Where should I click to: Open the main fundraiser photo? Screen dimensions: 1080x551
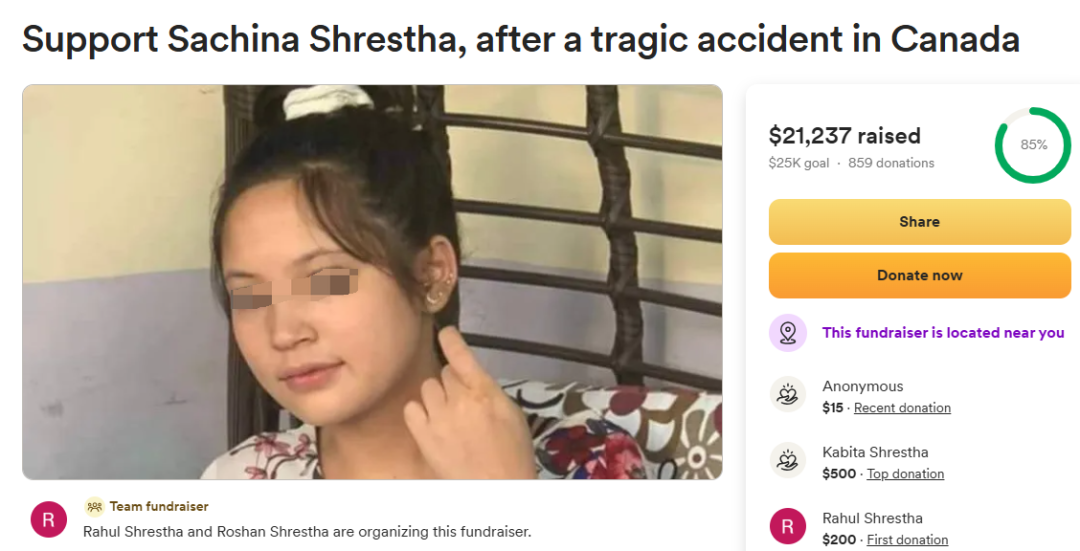click(x=373, y=282)
